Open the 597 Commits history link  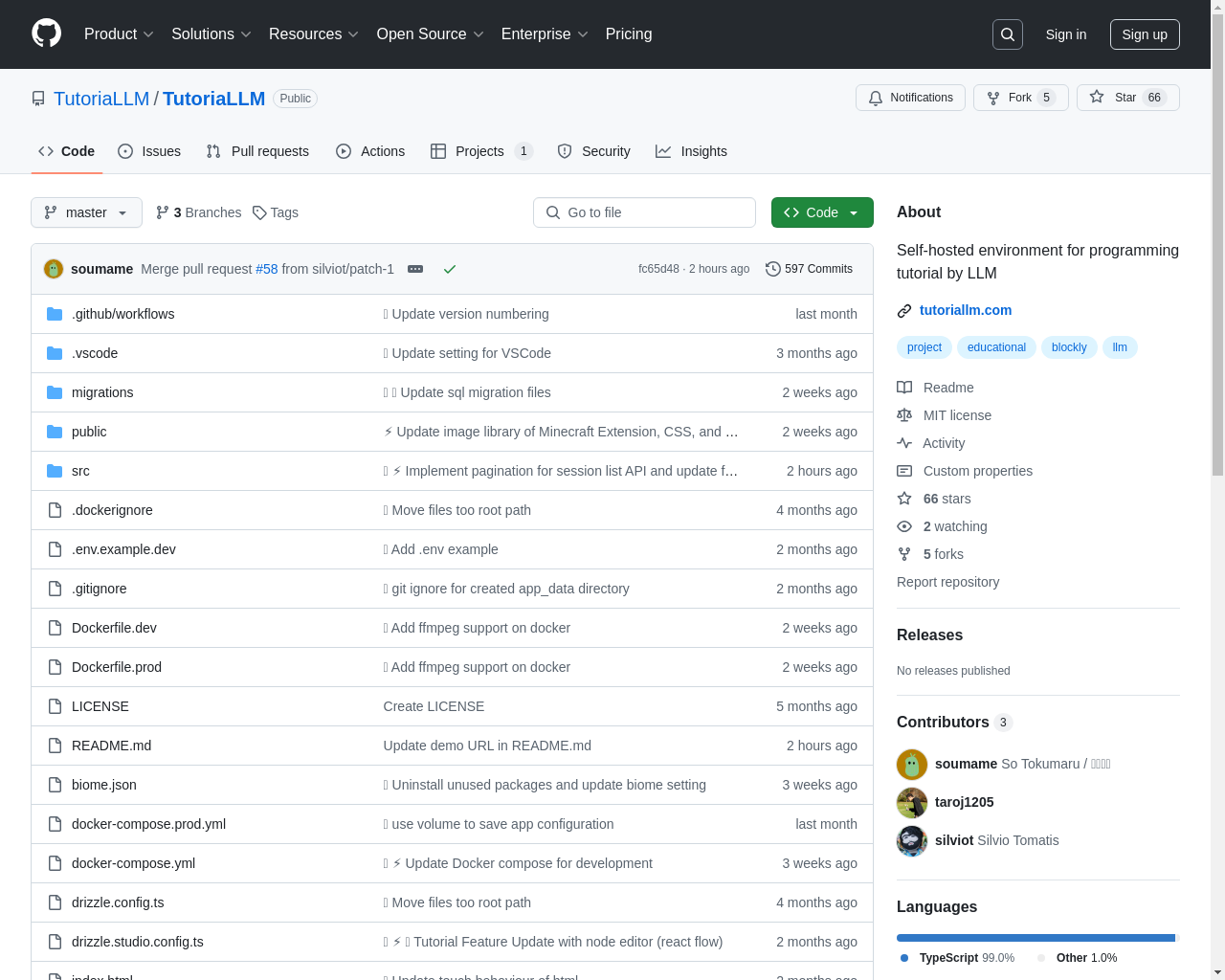pos(810,269)
